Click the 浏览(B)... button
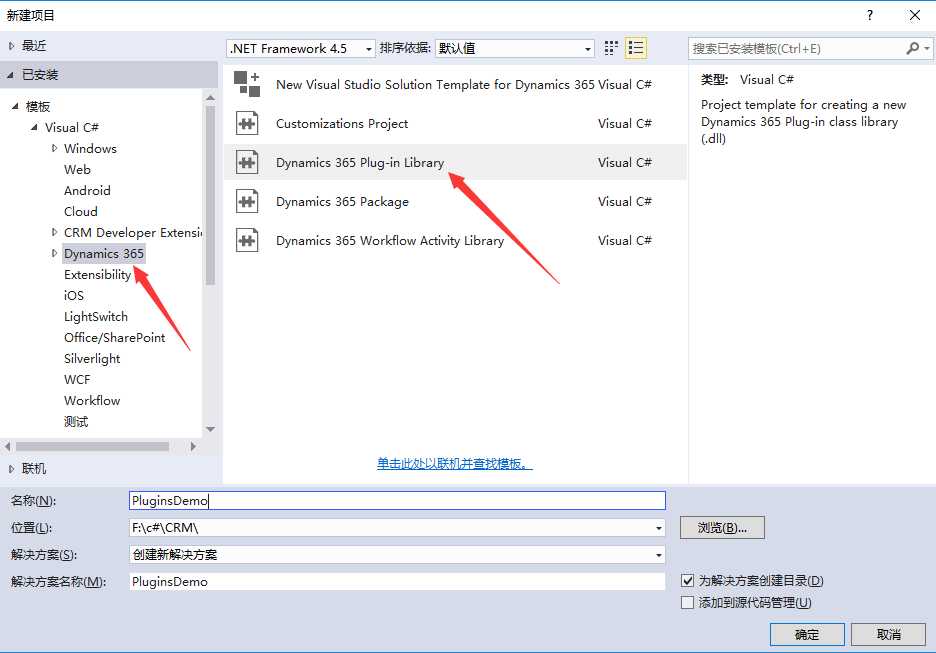Image resolution: width=936 pixels, height=653 pixels. tap(722, 528)
